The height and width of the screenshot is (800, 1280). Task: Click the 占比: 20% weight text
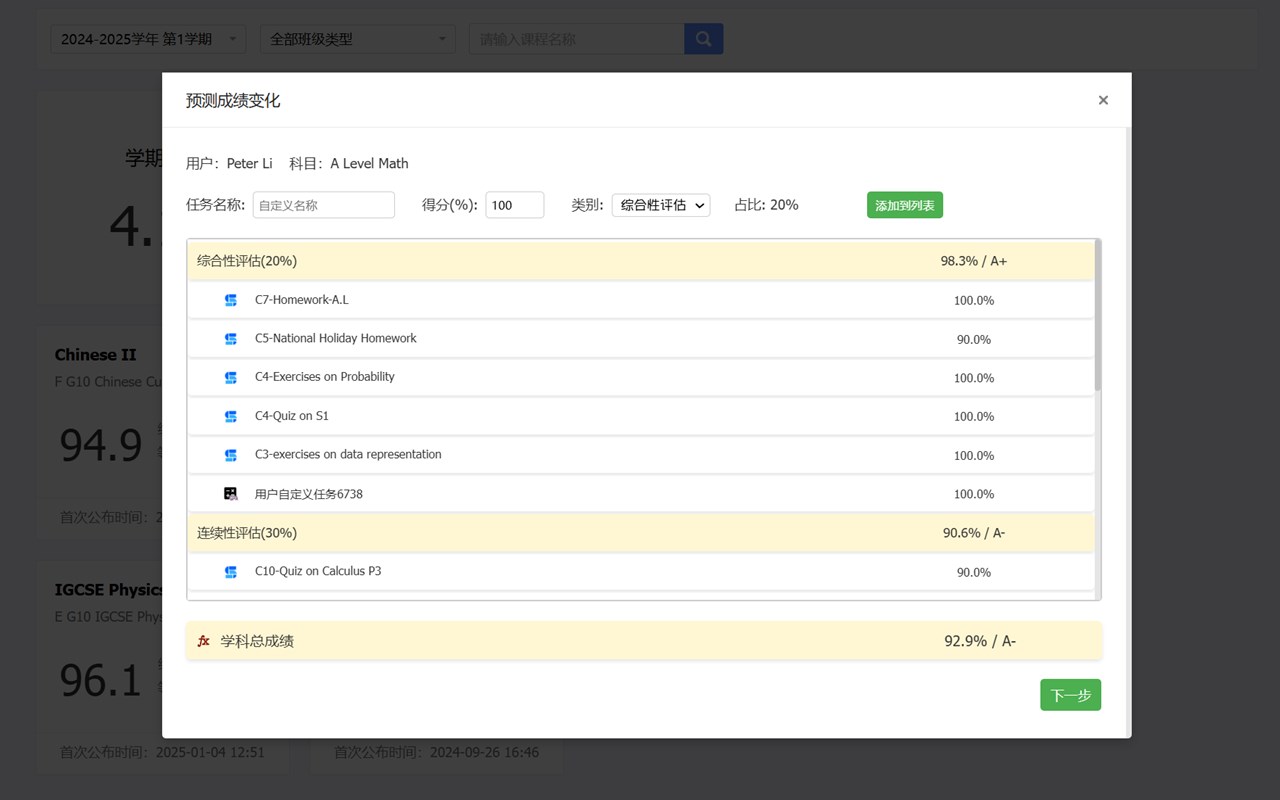(x=766, y=205)
